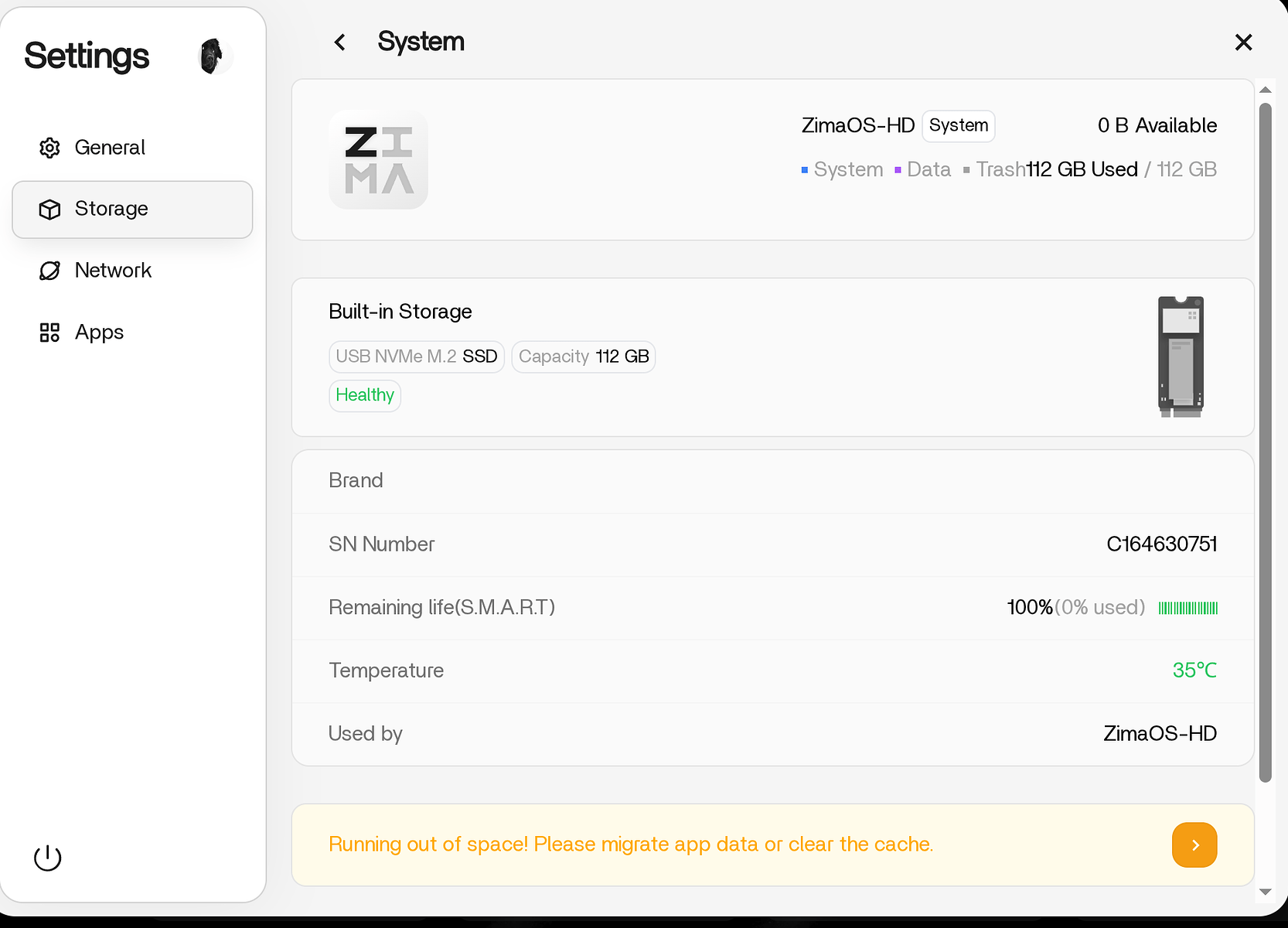Screen dimensions: 1288x928
Task: Click the running out of space warning text
Action: coord(631,844)
